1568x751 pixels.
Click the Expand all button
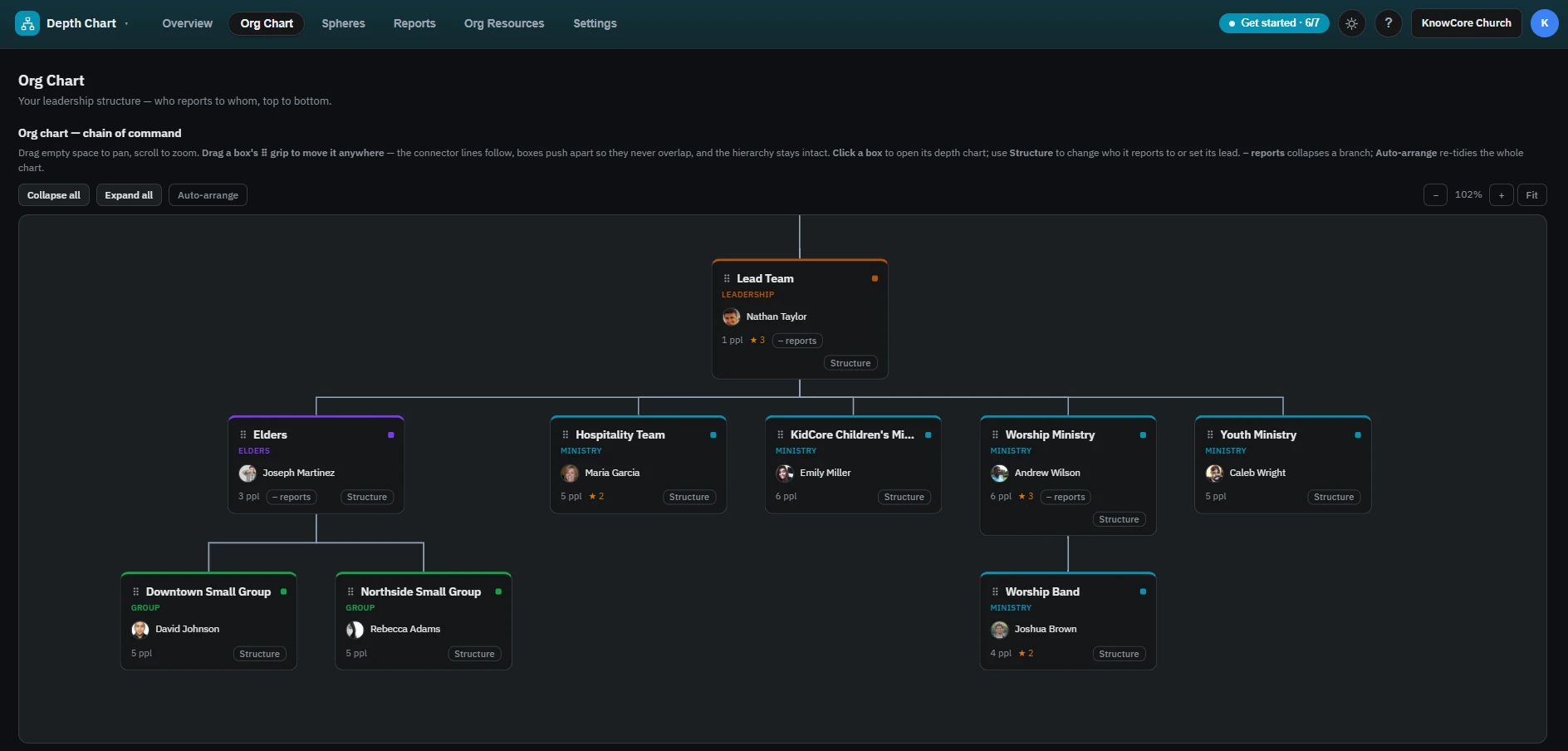coord(129,195)
